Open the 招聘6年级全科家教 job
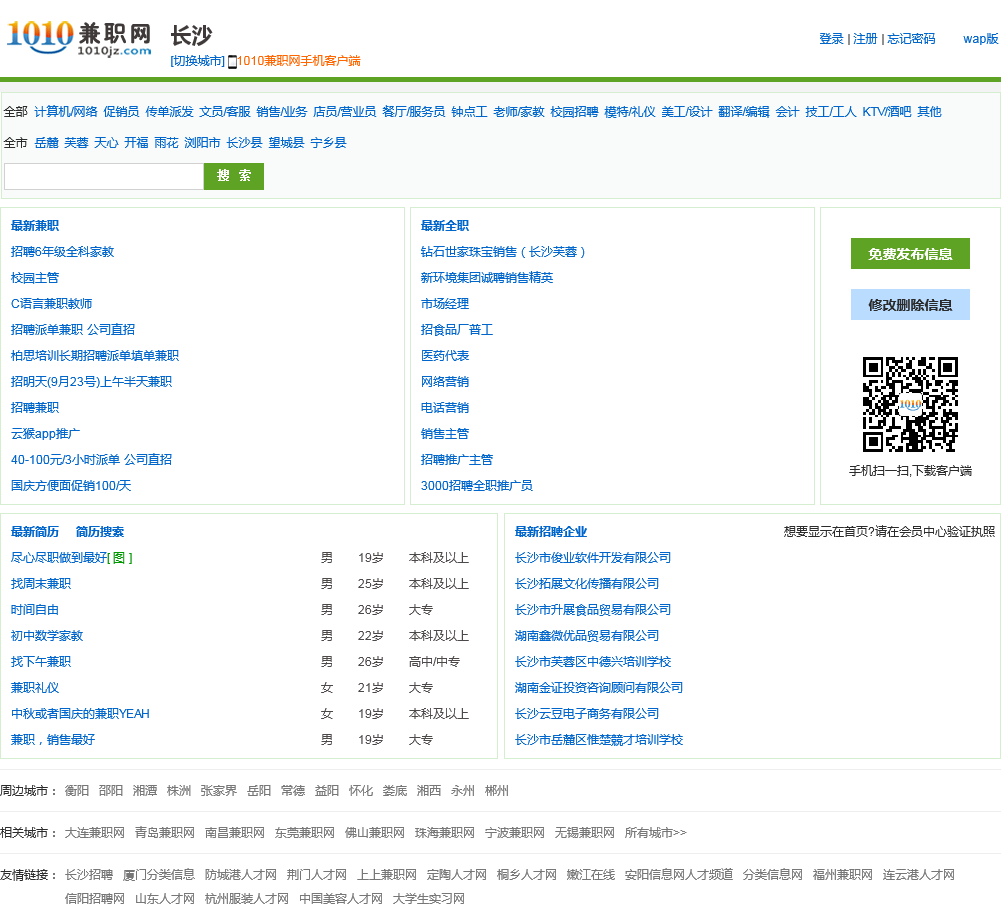Image resolution: width=1001 pixels, height=910 pixels. pyautogui.click(x=63, y=252)
